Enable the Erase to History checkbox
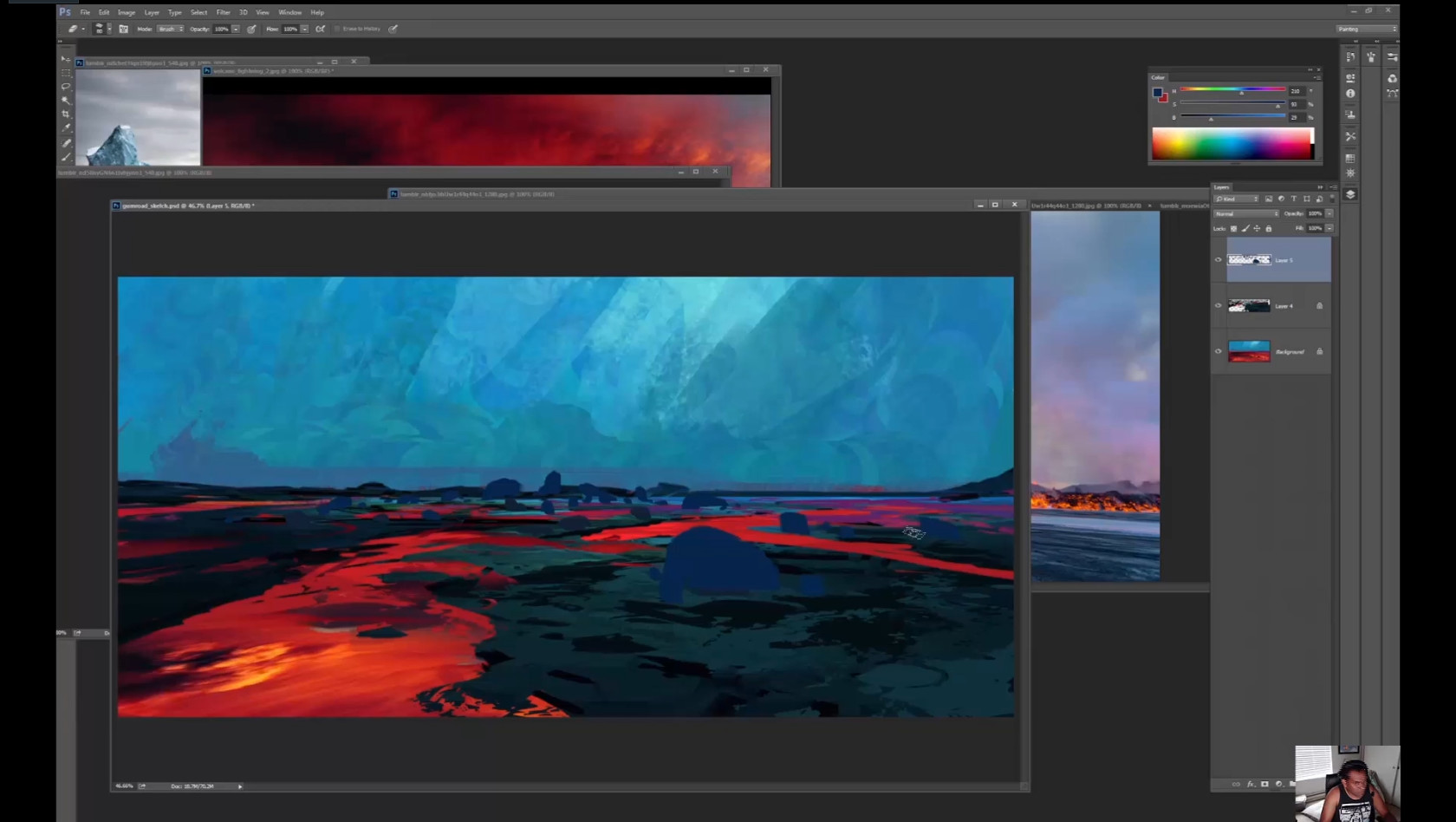This screenshot has height=822, width=1456. pyautogui.click(x=337, y=29)
